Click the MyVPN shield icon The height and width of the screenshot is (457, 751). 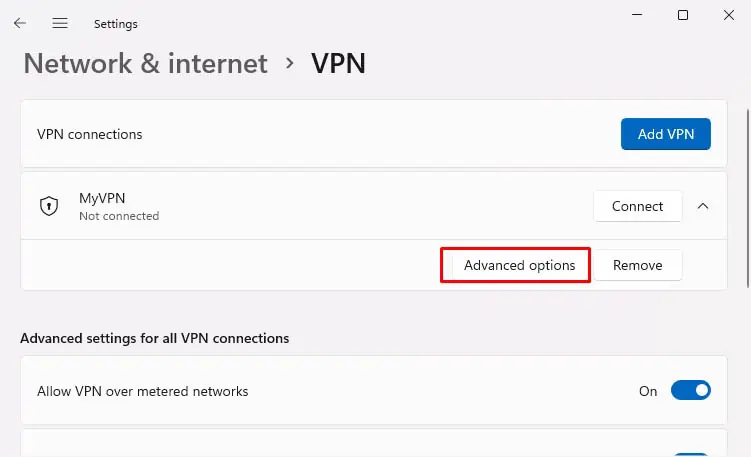click(48, 206)
